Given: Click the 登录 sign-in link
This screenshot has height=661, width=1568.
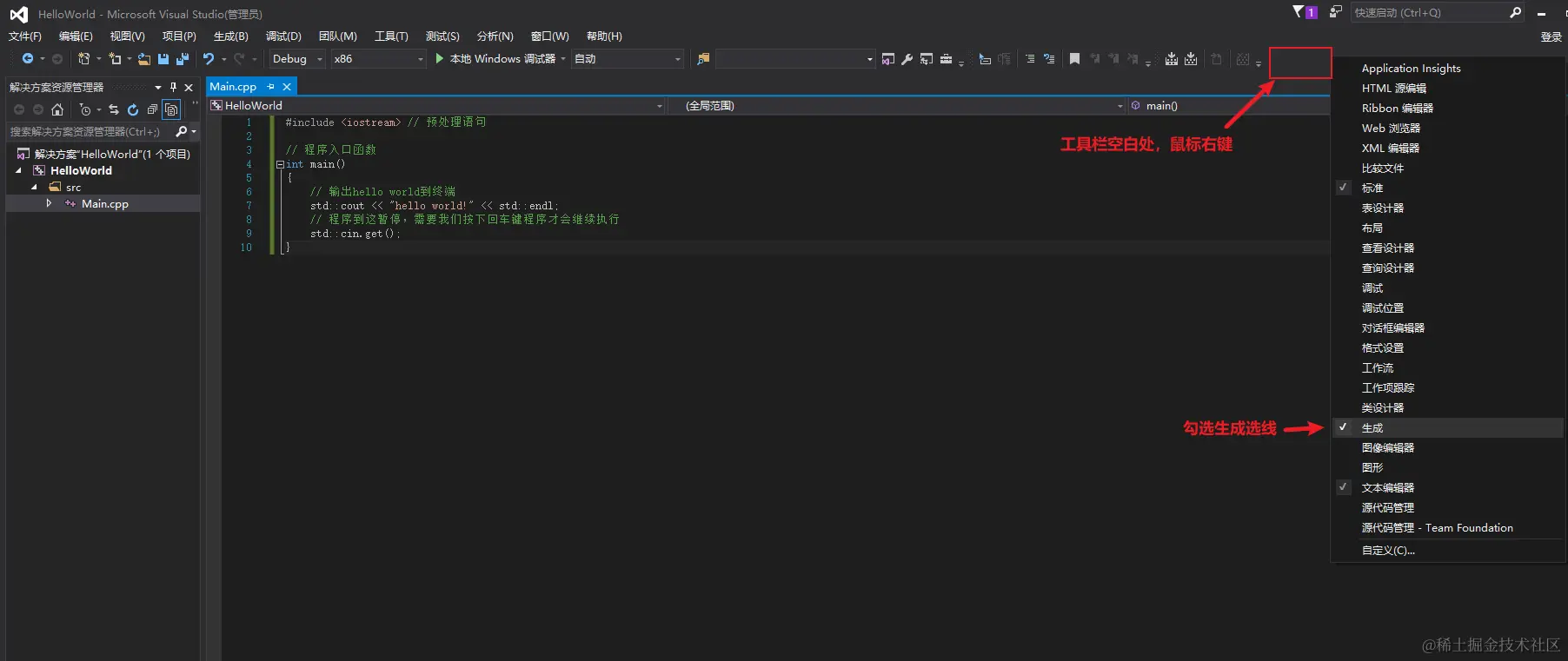Looking at the screenshot, I should [1551, 36].
